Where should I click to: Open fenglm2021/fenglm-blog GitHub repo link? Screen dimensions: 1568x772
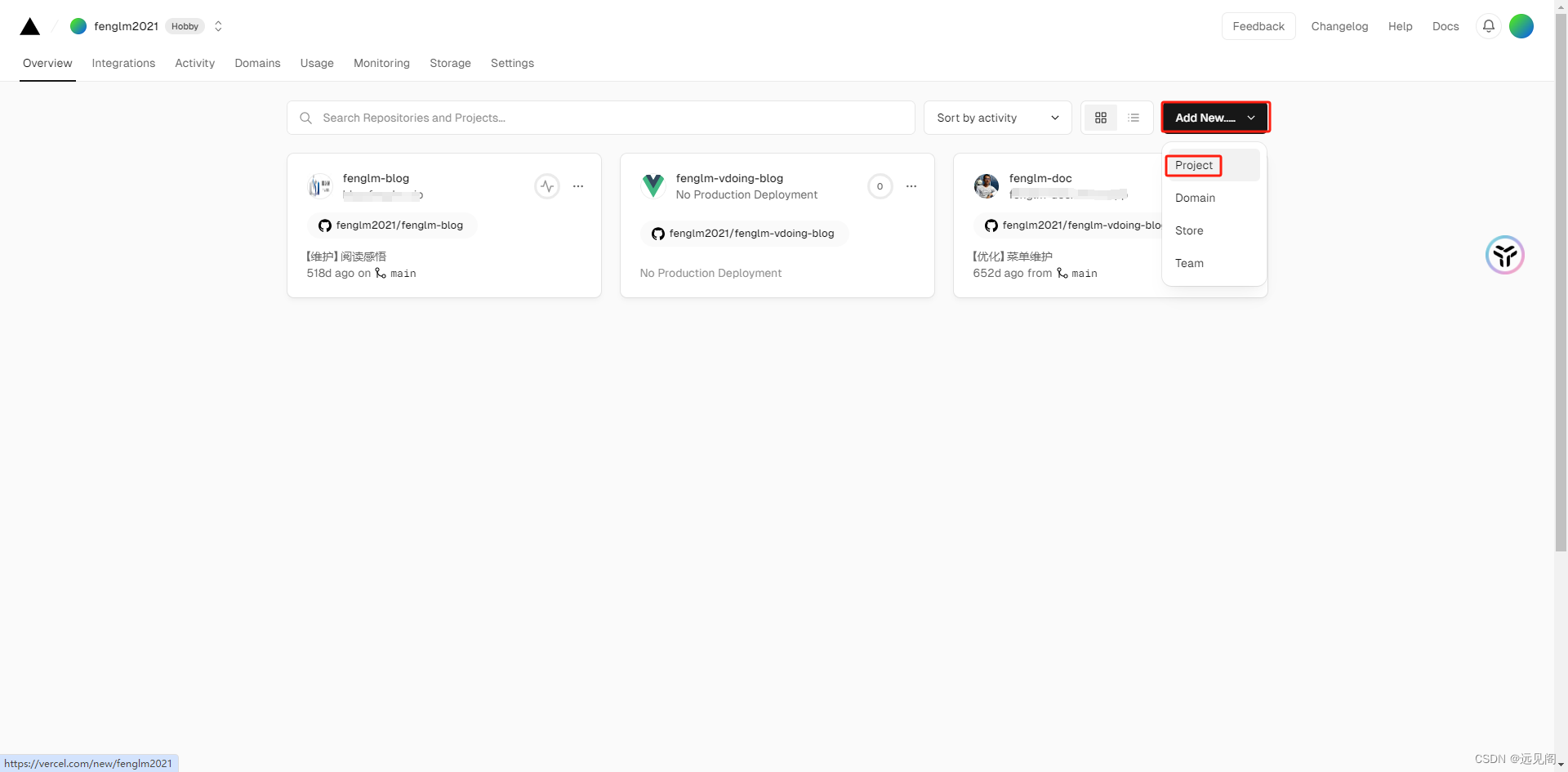392,225
